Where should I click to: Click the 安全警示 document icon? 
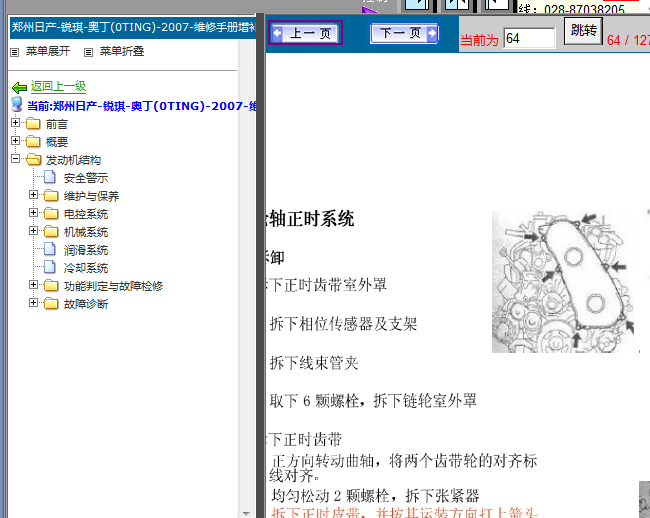tap(50, 177)
